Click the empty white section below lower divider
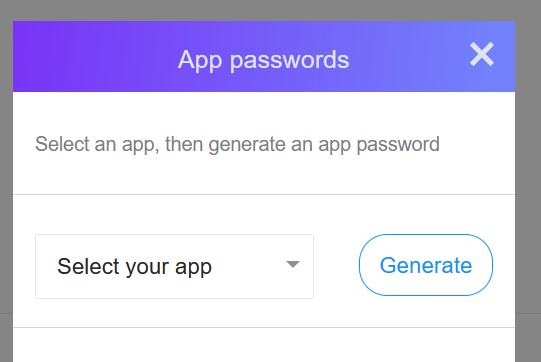541x362 pixels. [x=264, y=345]
